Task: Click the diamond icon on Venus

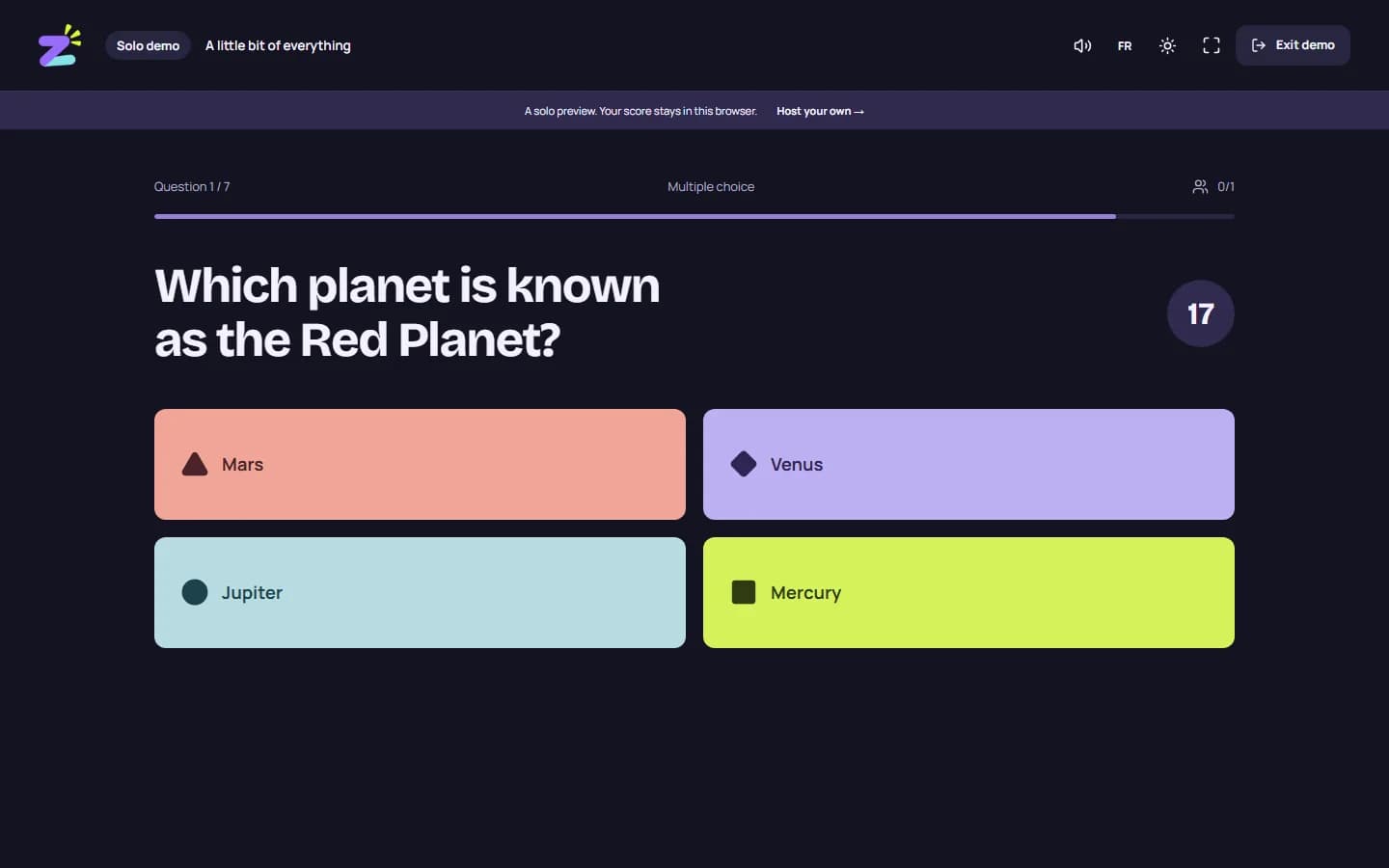Action: click(744, 464)
